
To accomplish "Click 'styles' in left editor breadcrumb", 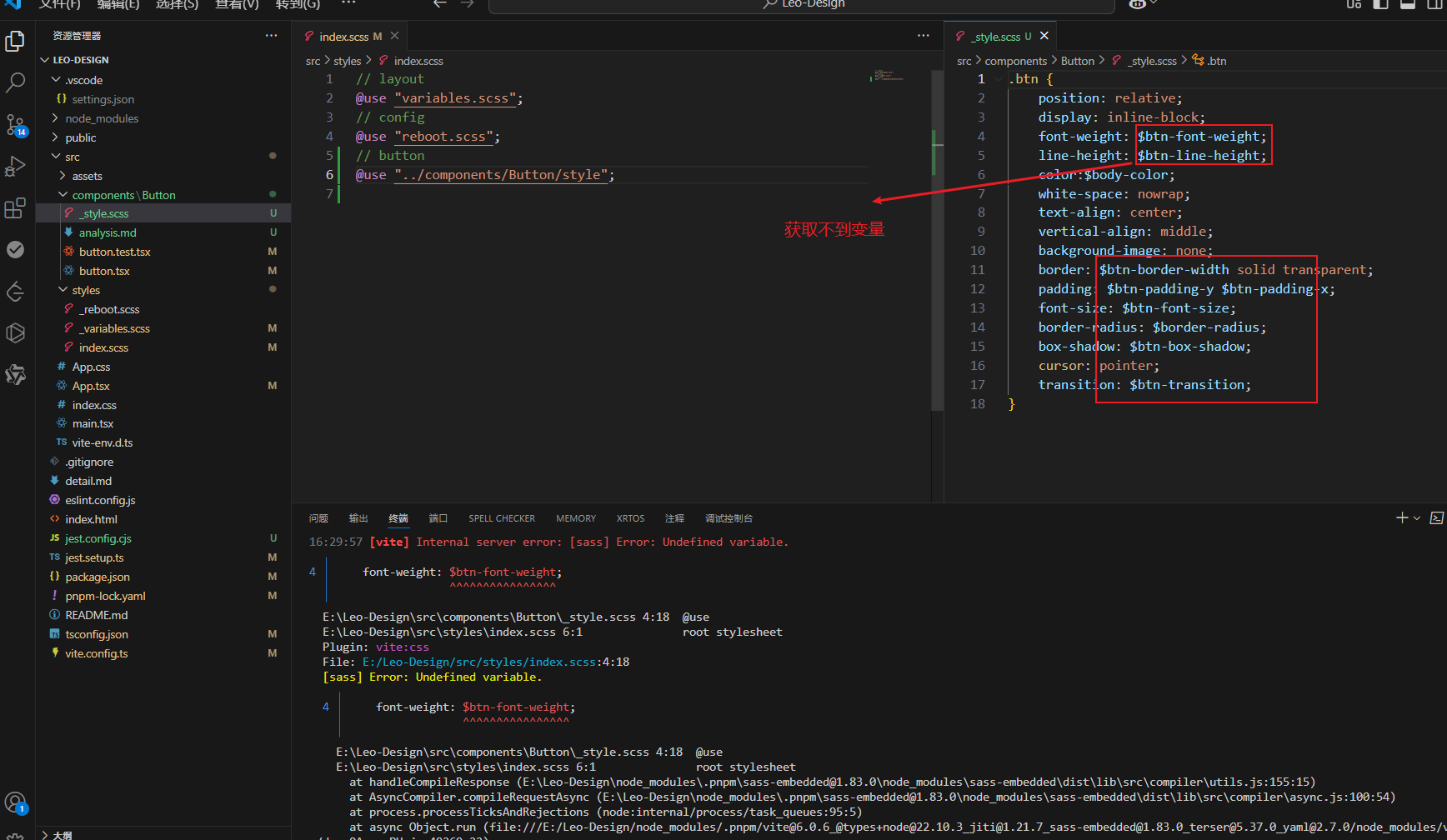I will (348, 61).
